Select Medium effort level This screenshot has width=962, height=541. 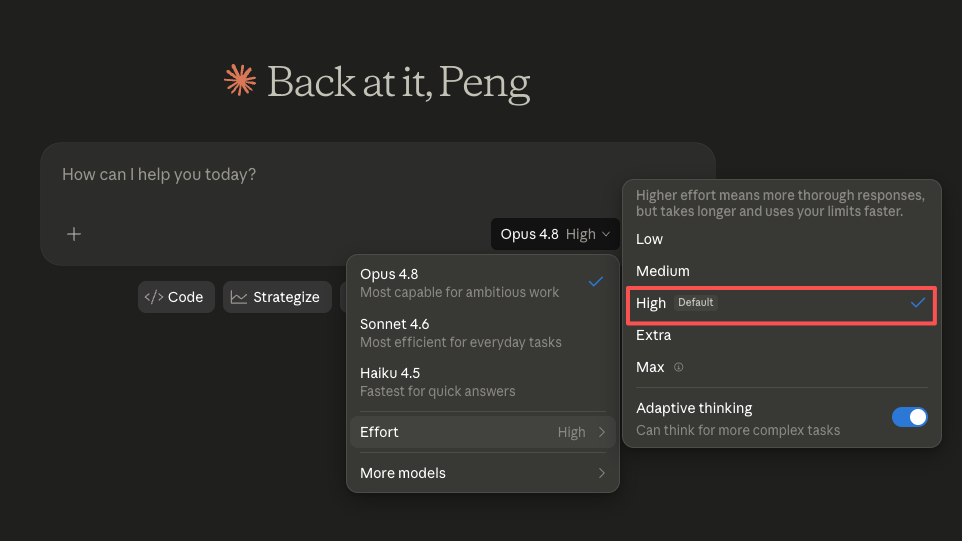781,271
